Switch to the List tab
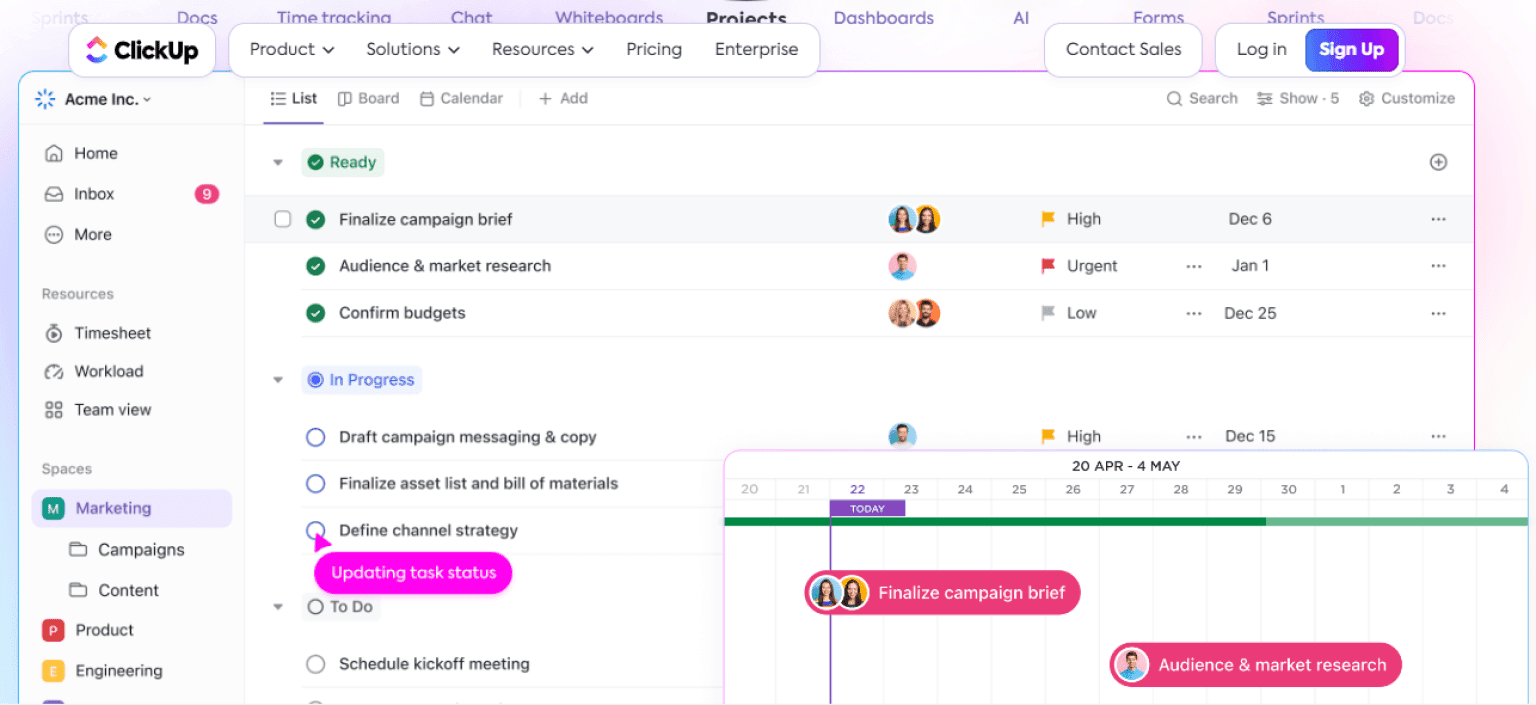1536x705 pixels. (293, 98)
